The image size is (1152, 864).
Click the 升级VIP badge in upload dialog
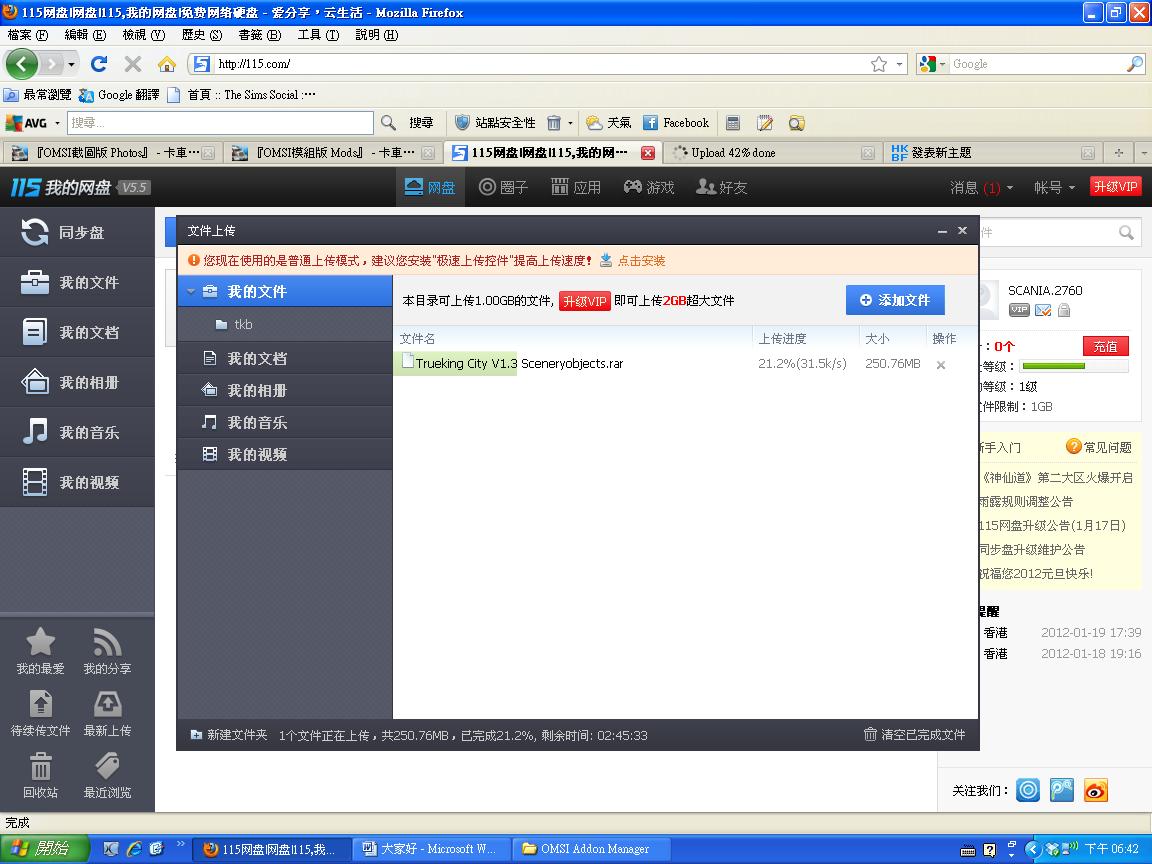(x=585, y=301)
